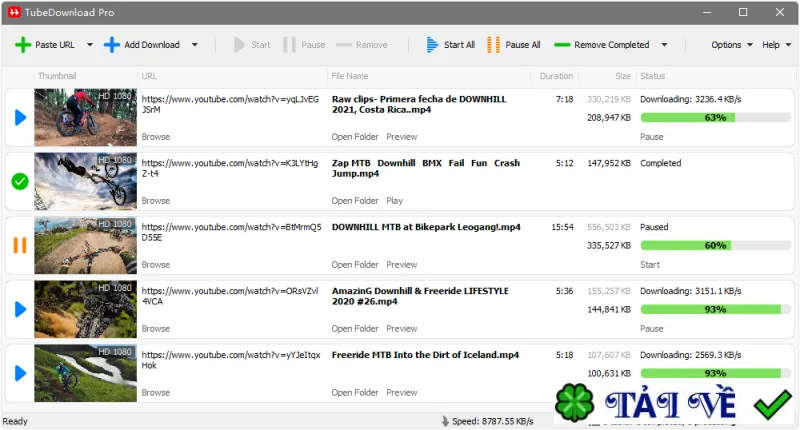
Task: Open the Help menu
Action: pyautogui.click(x=776, y=45)
